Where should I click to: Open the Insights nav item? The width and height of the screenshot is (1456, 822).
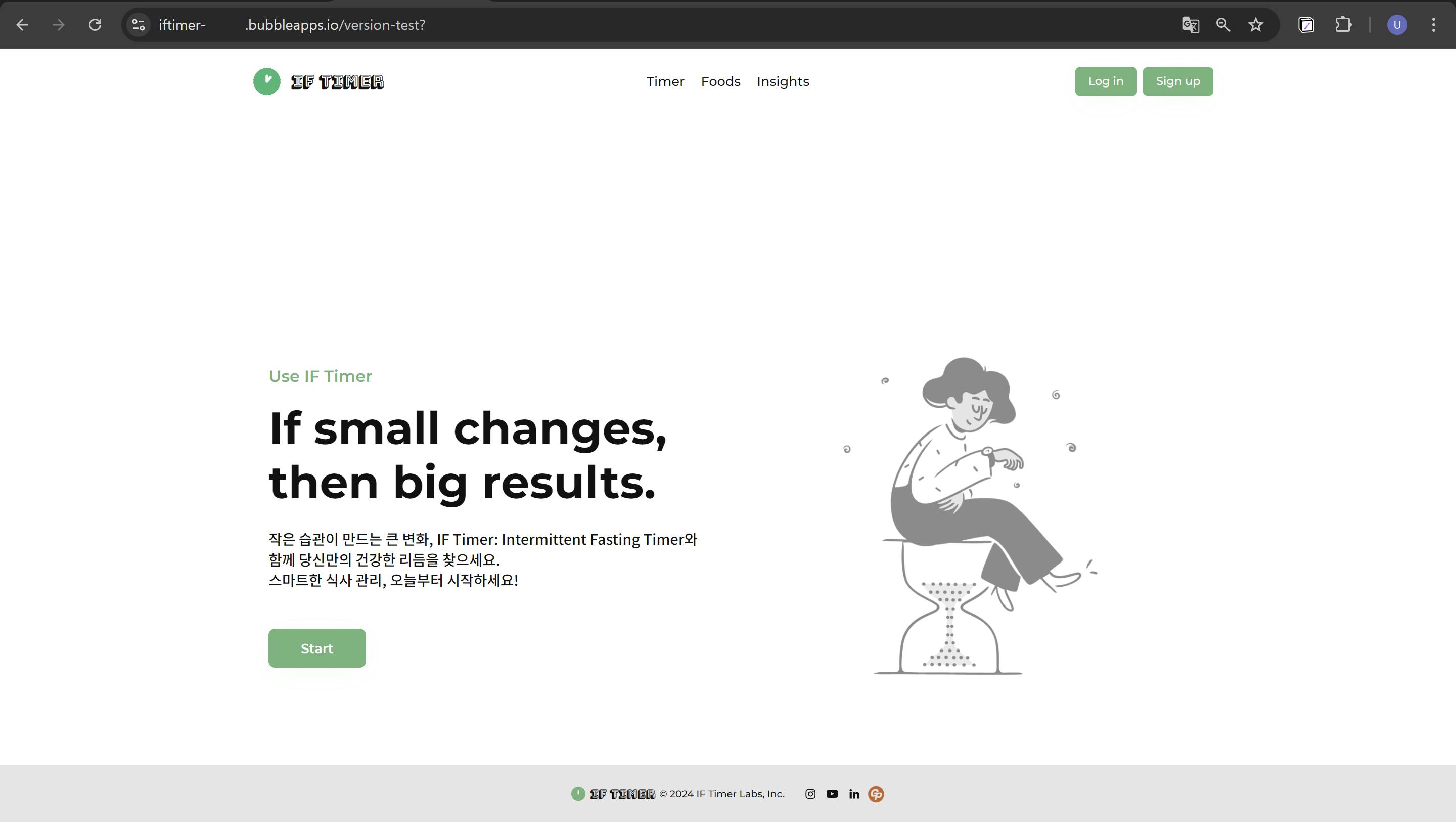click(x=783, y=81)
